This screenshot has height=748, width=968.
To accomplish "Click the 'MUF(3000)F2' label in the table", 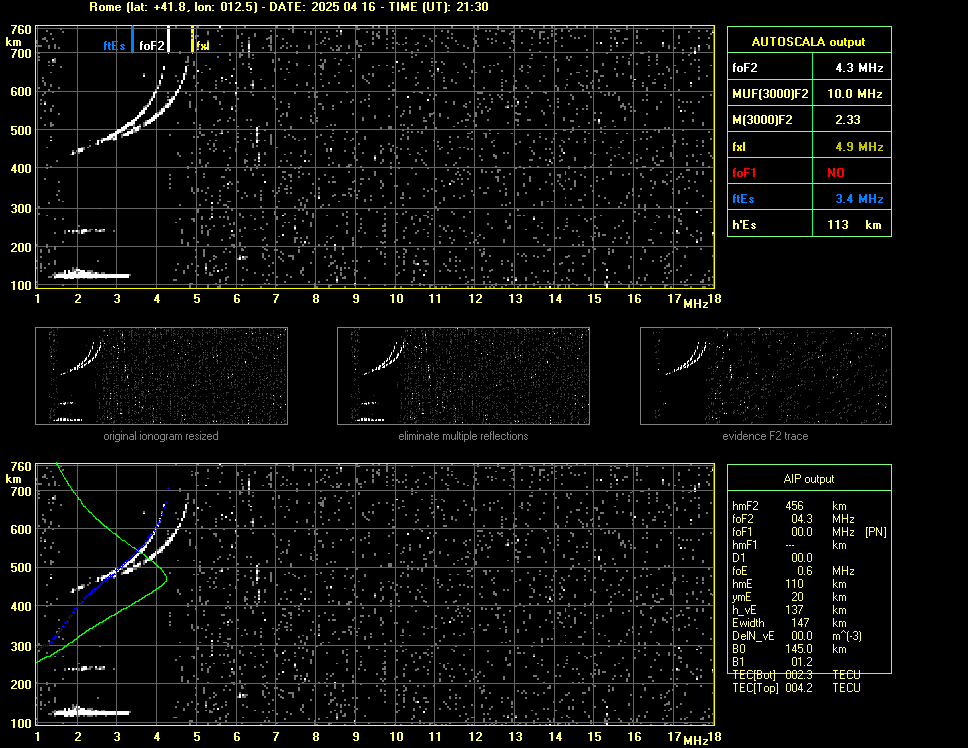I will (x=770, y=94).
